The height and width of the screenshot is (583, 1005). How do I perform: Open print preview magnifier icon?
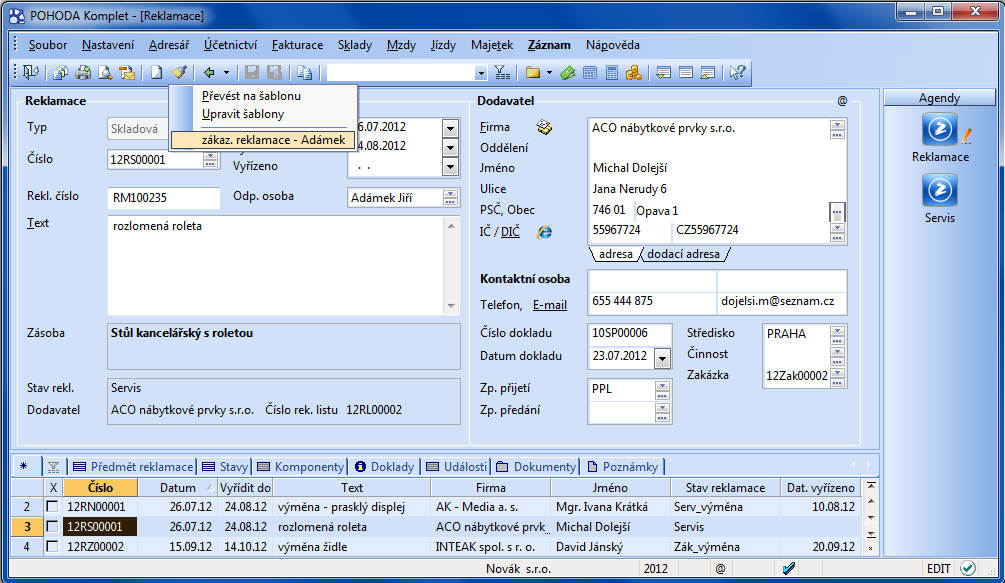104,72
